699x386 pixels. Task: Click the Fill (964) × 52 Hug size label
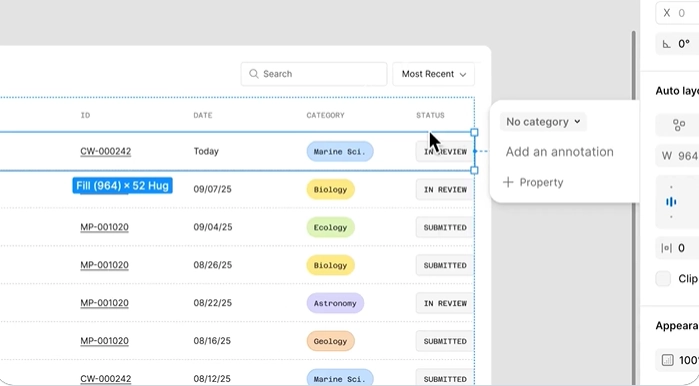pos(123,185)
